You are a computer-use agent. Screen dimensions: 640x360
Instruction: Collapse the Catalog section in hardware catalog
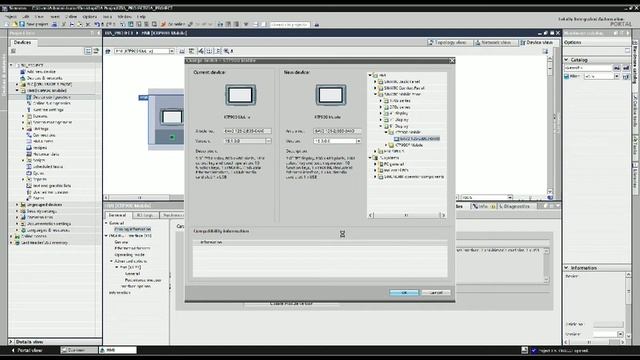click(567, 60)
